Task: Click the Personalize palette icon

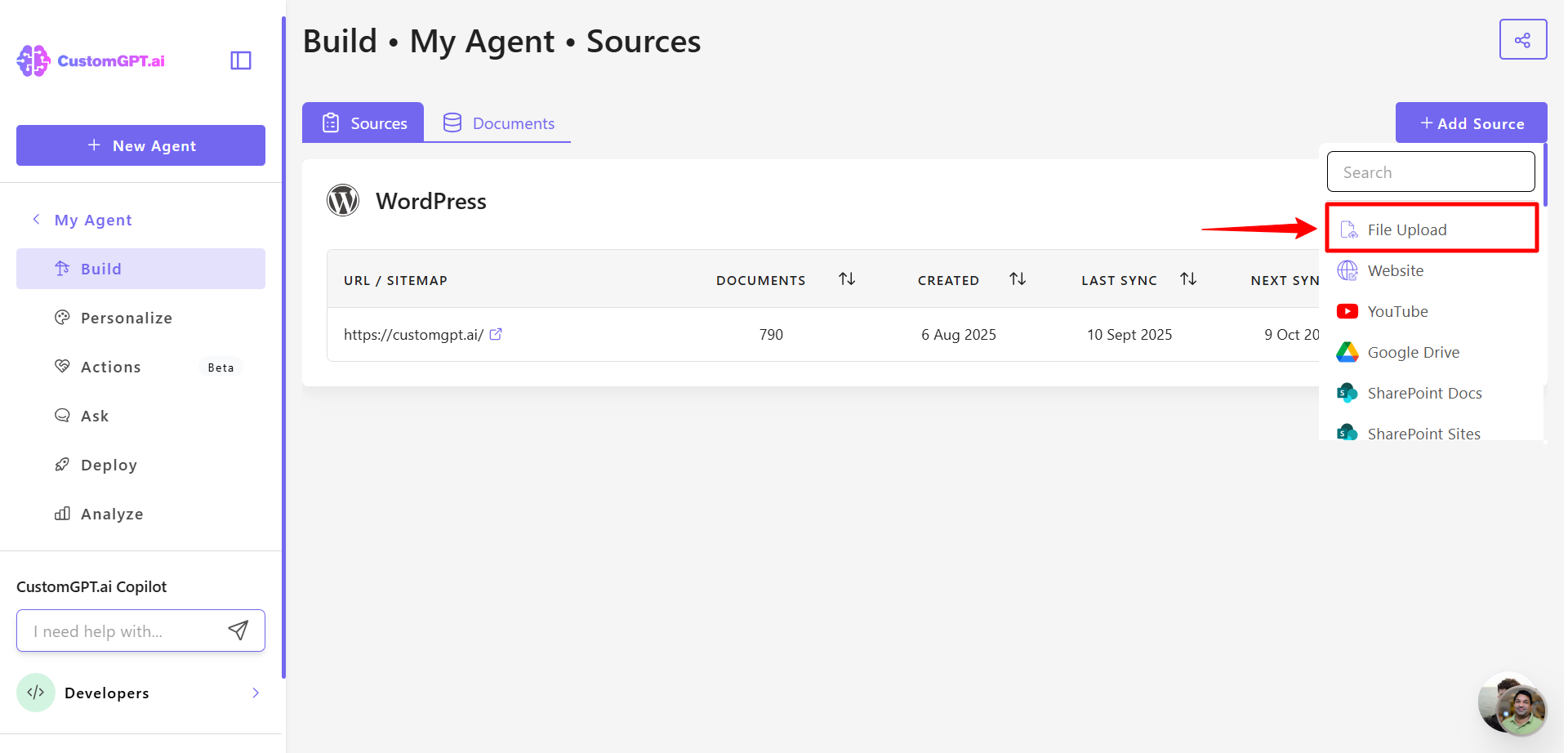Action: [x=62, y=318]
